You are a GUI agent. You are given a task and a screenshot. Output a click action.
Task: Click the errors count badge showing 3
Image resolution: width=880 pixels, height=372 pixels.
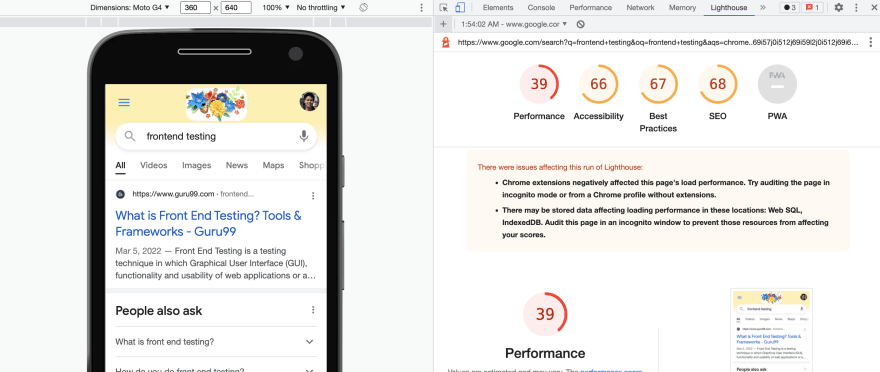pos(789,8)
